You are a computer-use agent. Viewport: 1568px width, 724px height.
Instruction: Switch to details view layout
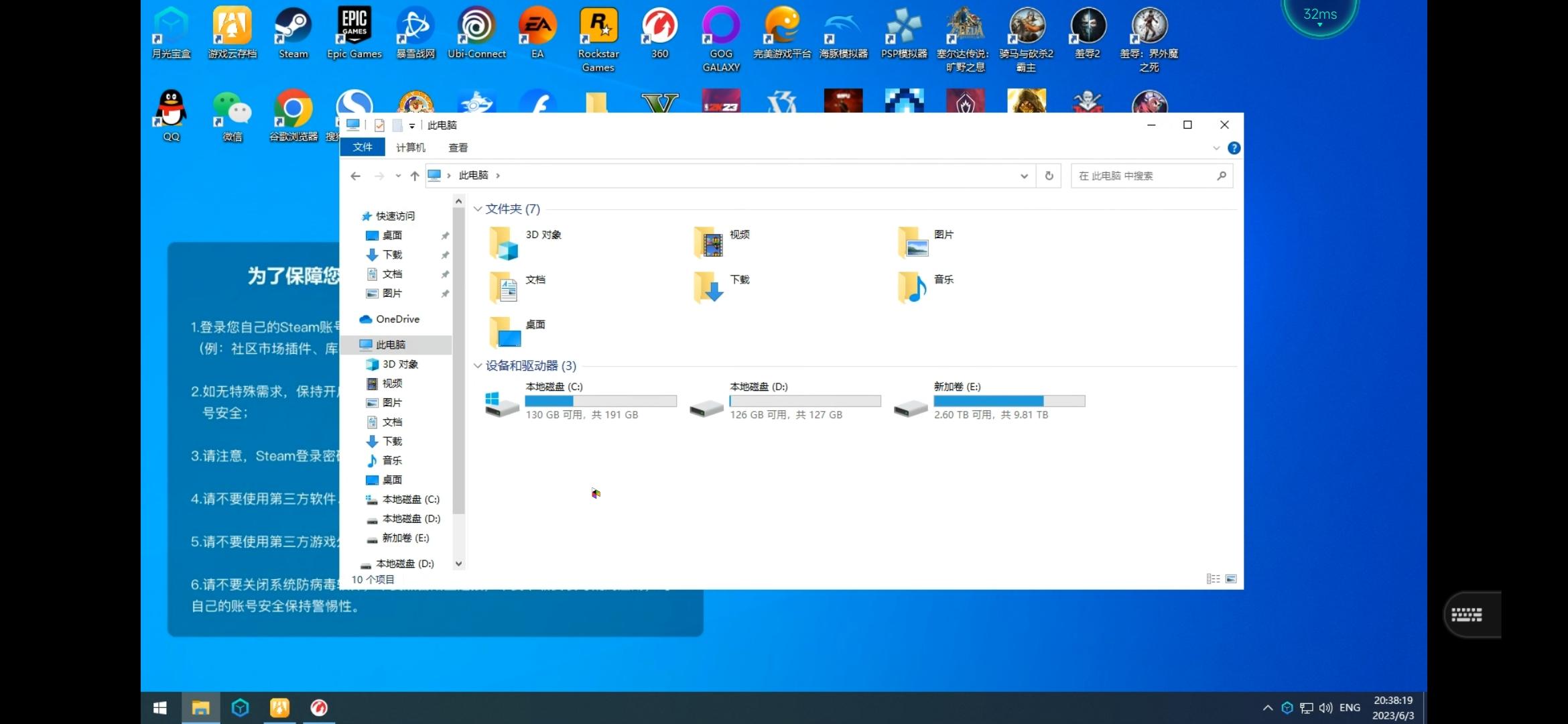[x=1213, y=579]
